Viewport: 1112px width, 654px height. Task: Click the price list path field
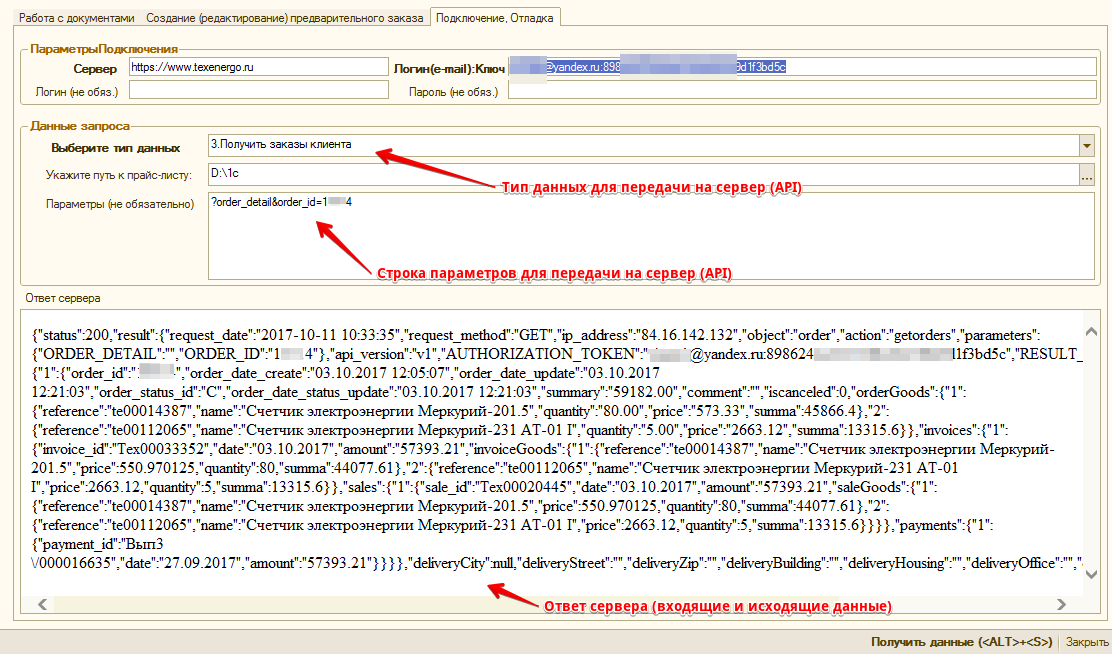coord(642,175)
